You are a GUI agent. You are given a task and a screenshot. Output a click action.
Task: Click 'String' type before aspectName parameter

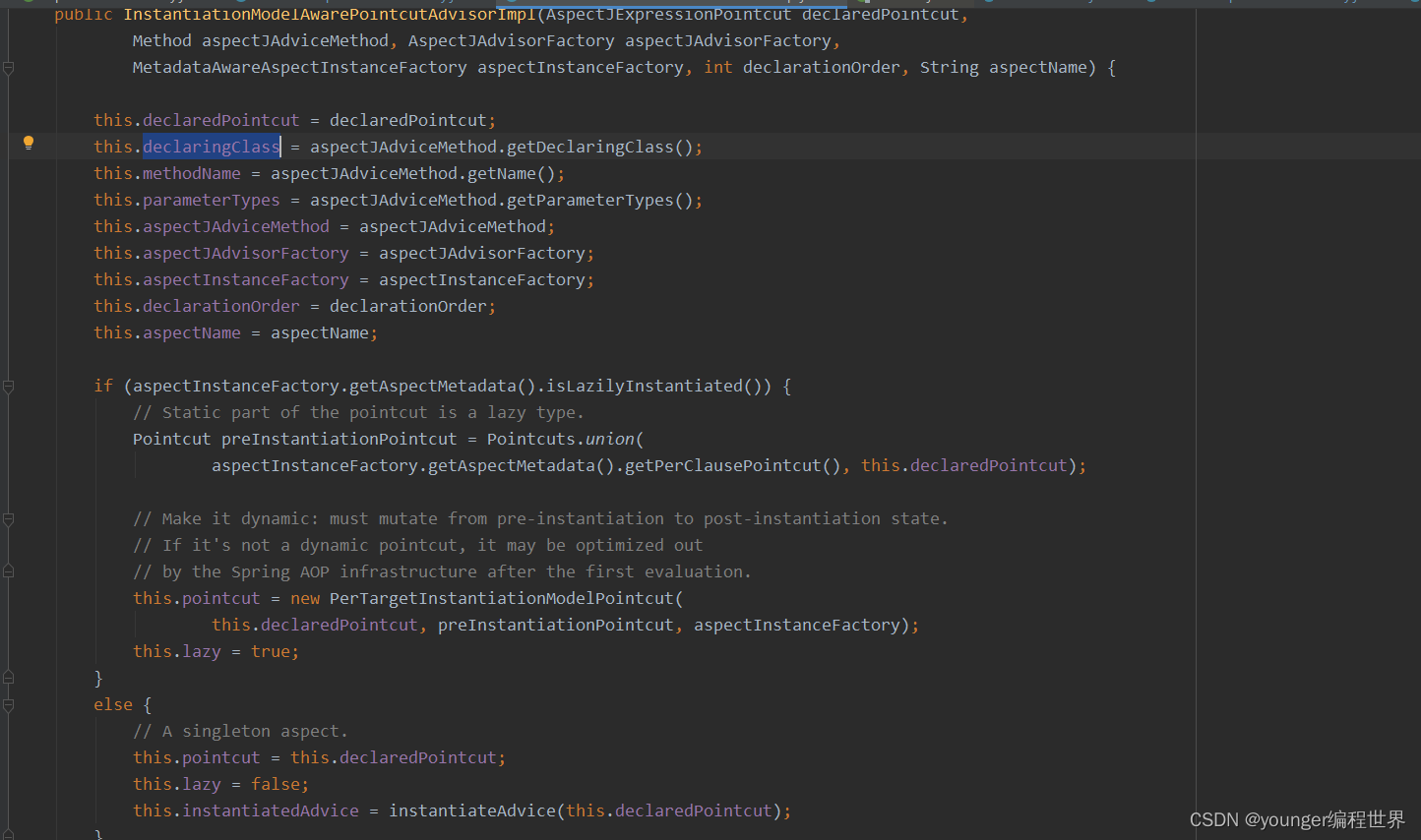(950, 67)
